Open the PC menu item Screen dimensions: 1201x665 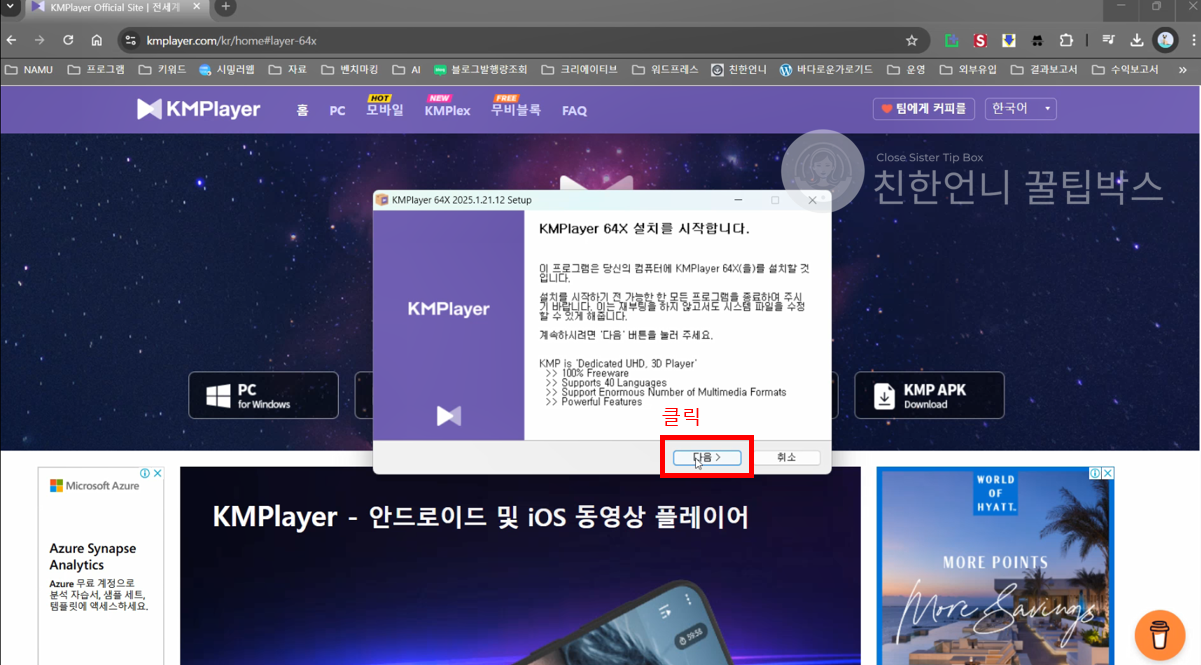(337, 110)
